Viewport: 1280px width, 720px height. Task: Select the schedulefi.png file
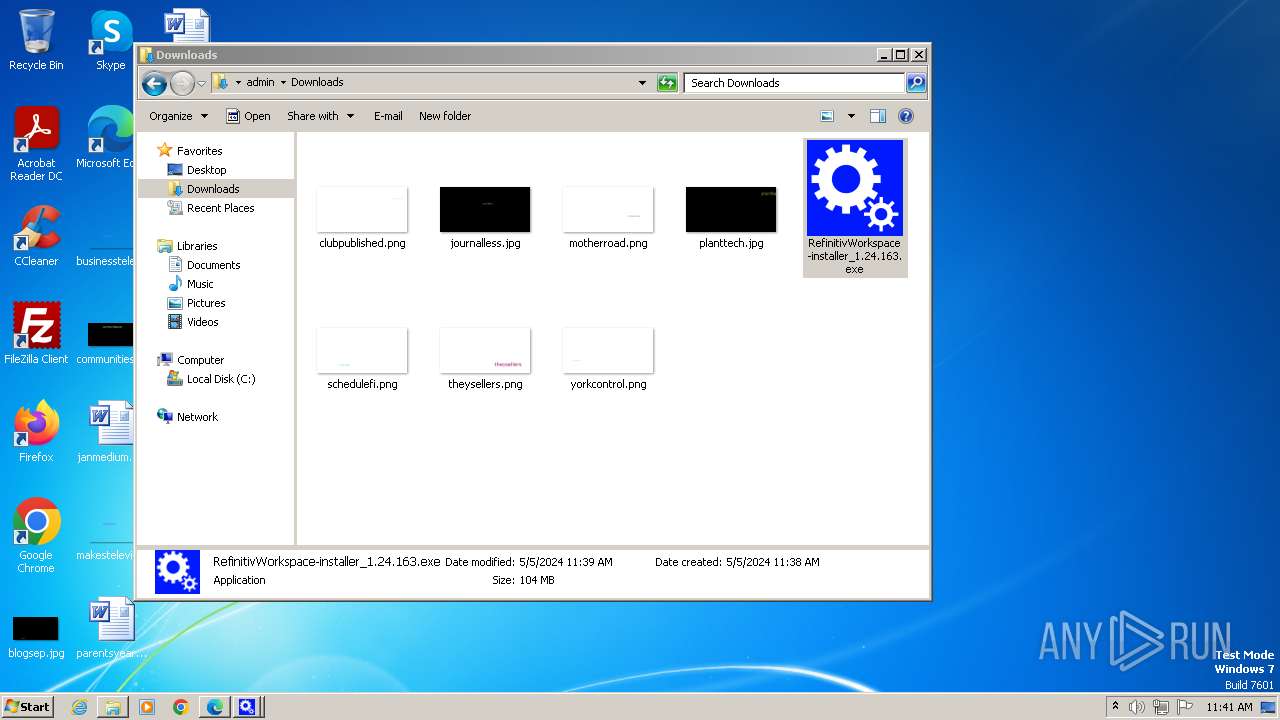click(362, 358)
